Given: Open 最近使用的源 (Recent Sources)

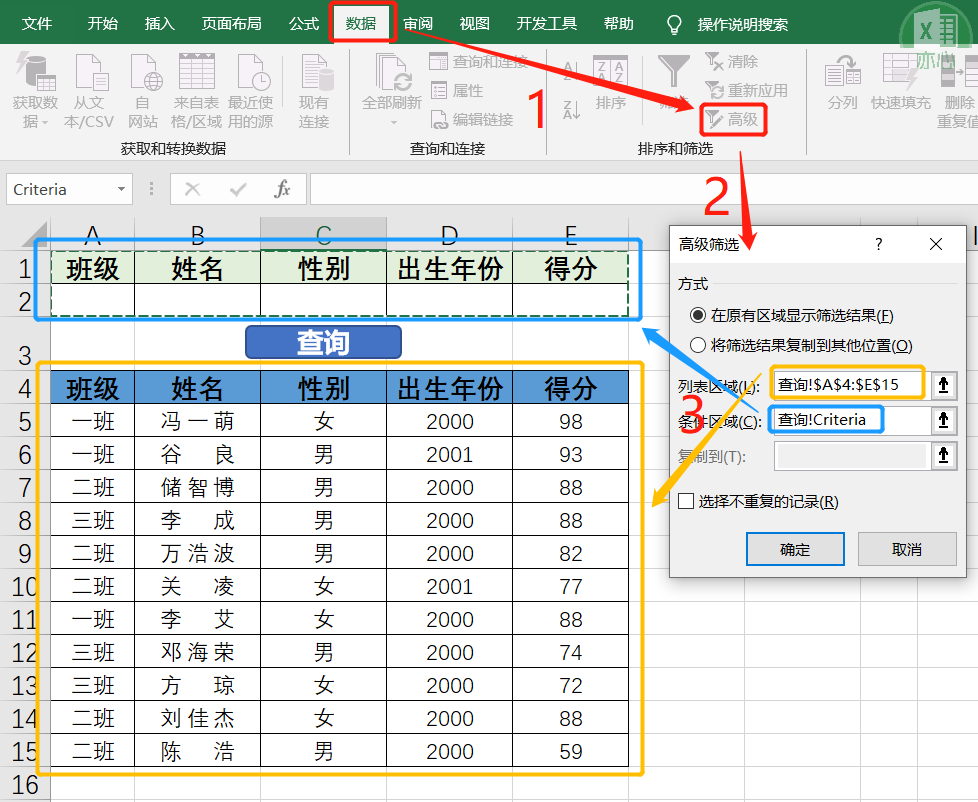Looking at the screenshot, I should point(252,72).
